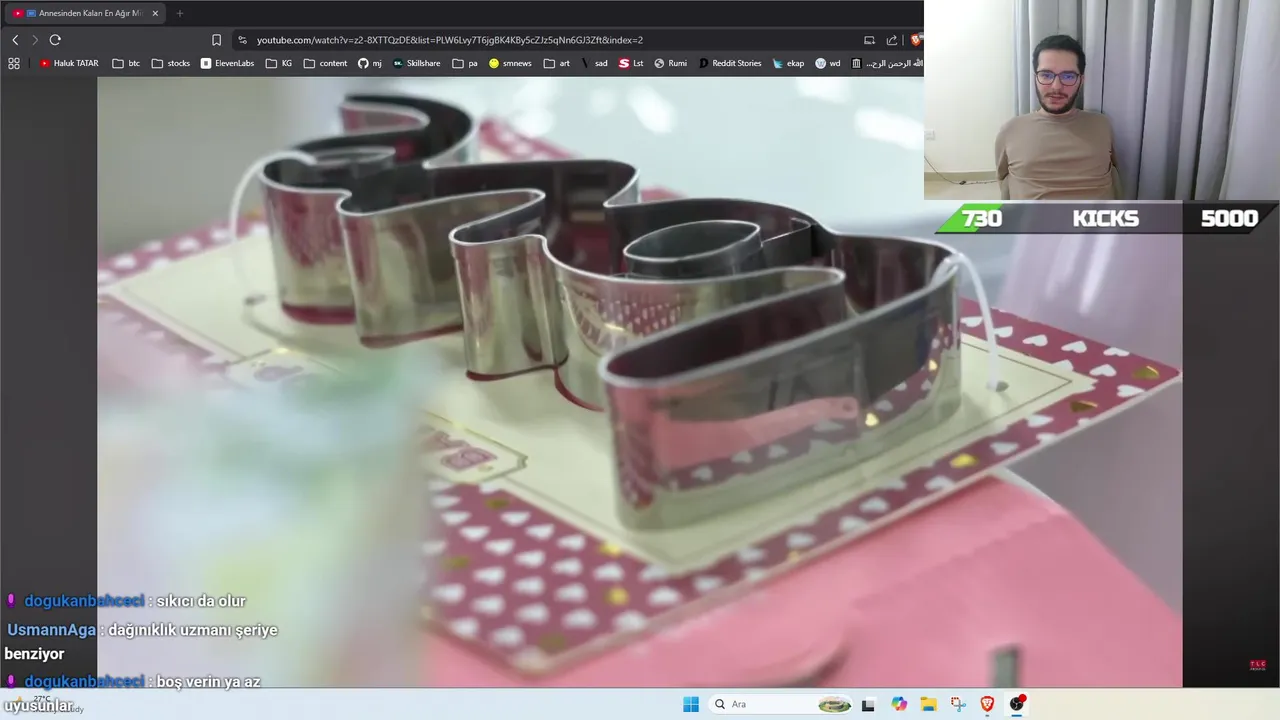Click the Ara taskbar search box
This screenshot has height=720, width=1280.
click(781, 704)
